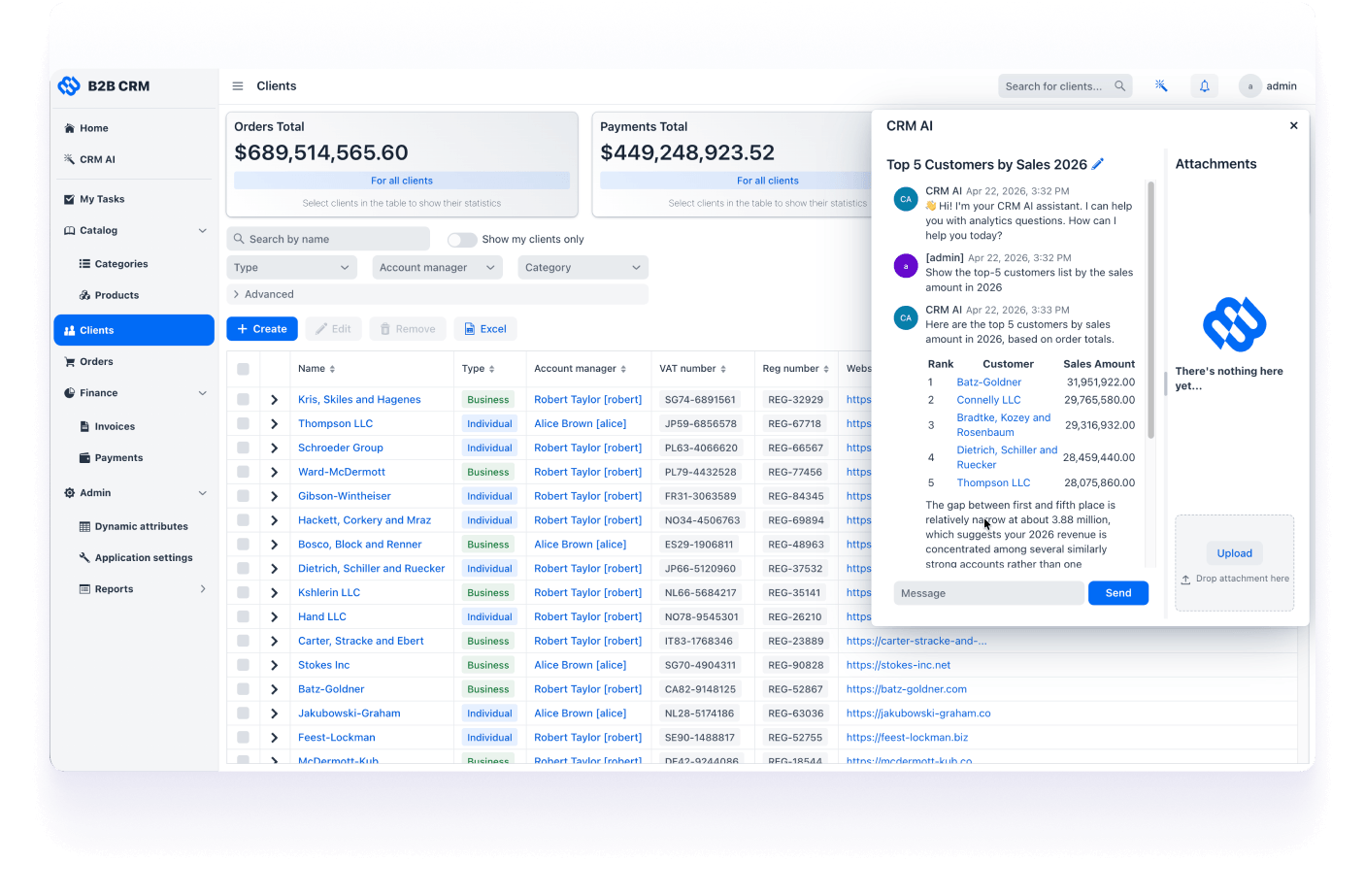The image size is (1365, 896).
Task: Click the search magnifier icon in header
Action: tap(1119, 86)
